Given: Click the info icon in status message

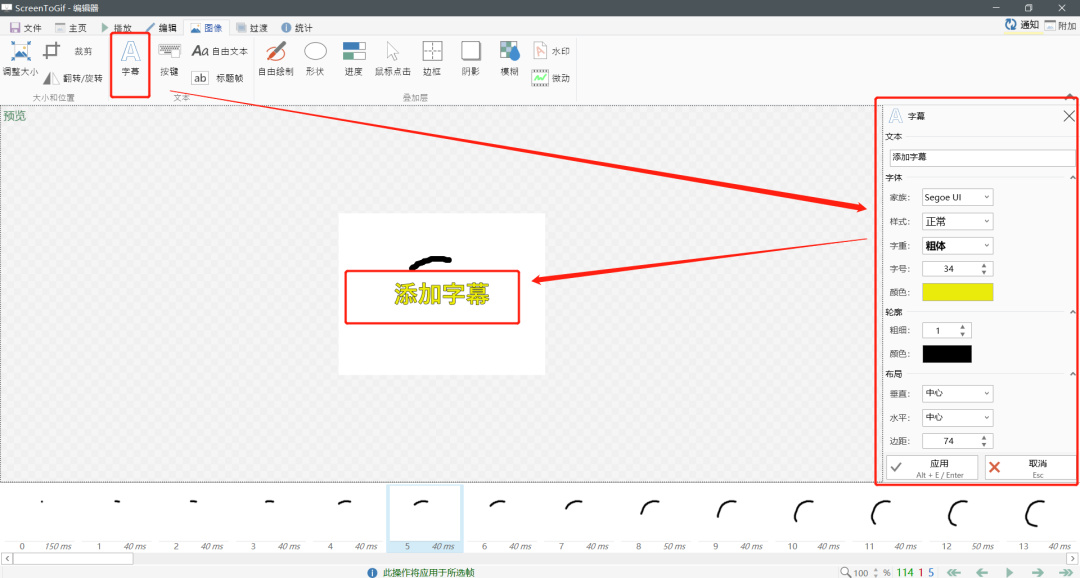Looking at the screenshot, I should tap(372, 572).
